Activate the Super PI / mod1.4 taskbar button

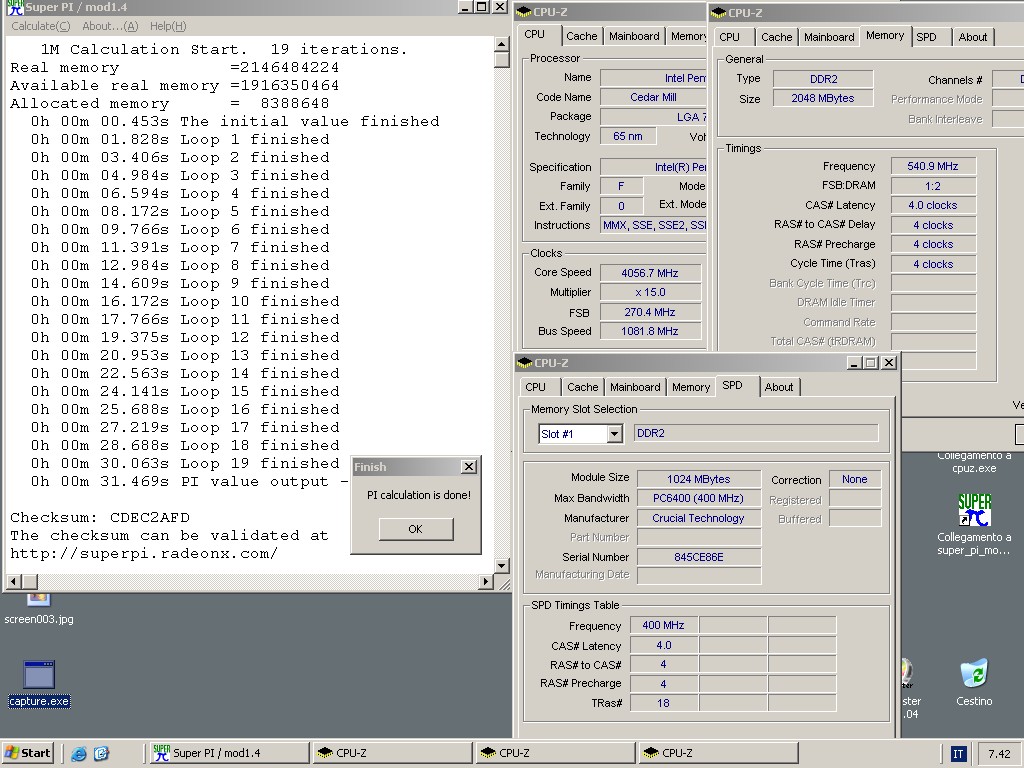(x=229, y=753)
